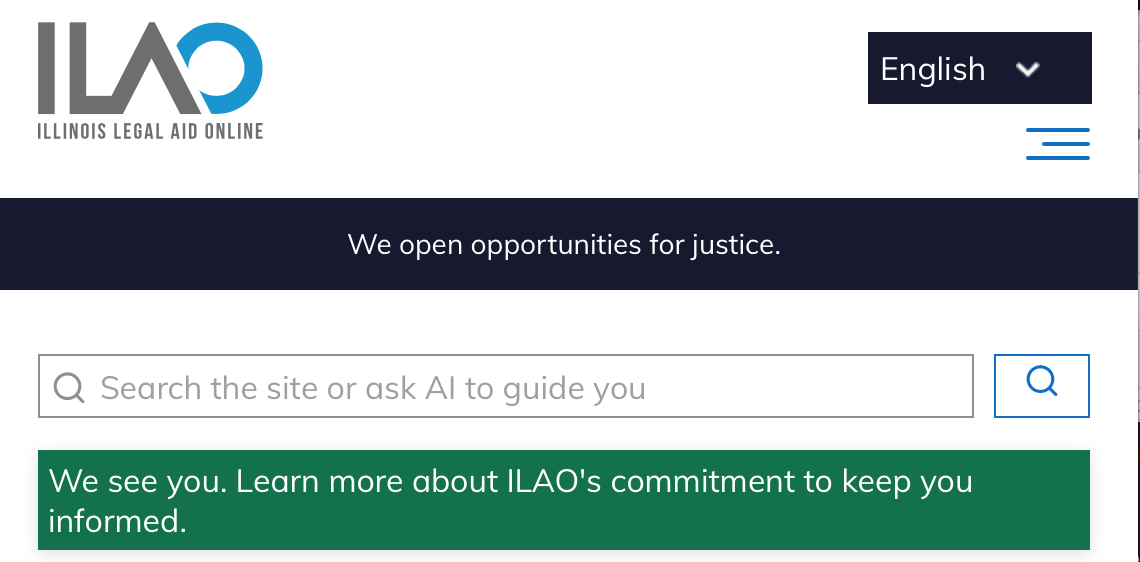Screen dimensions: 1140x562
Task: Focus the "Search the site or ask AI" field
Action: [x=505, y=386]
